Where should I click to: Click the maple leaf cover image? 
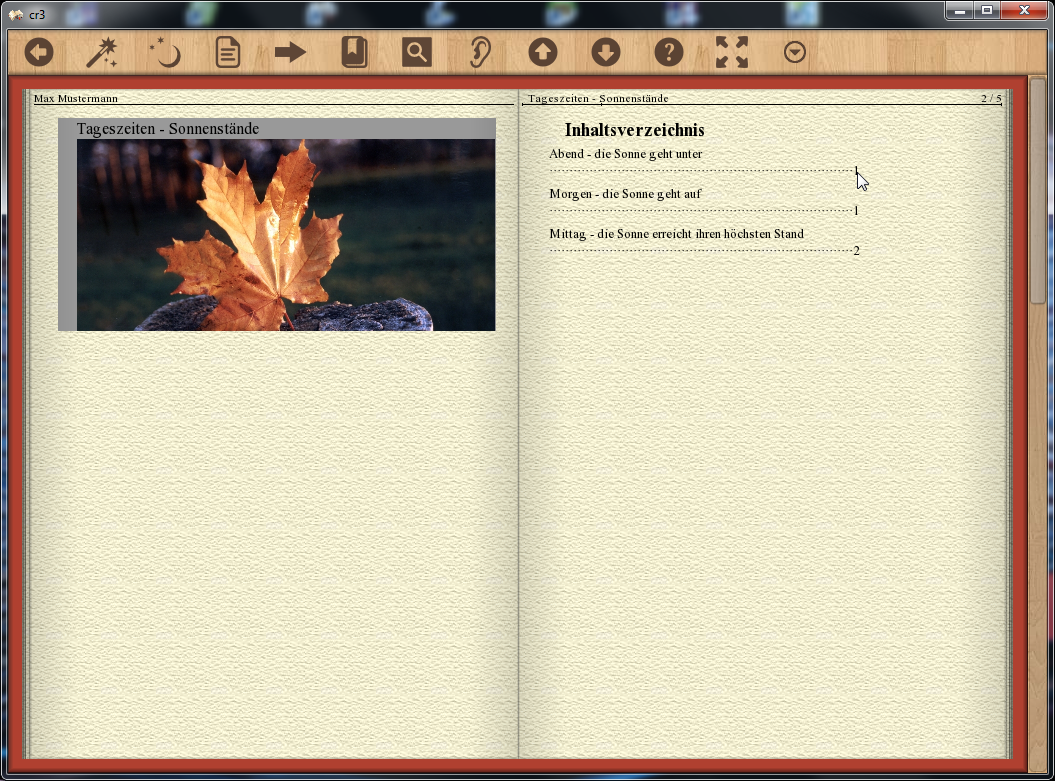click(x=285, y=235)
